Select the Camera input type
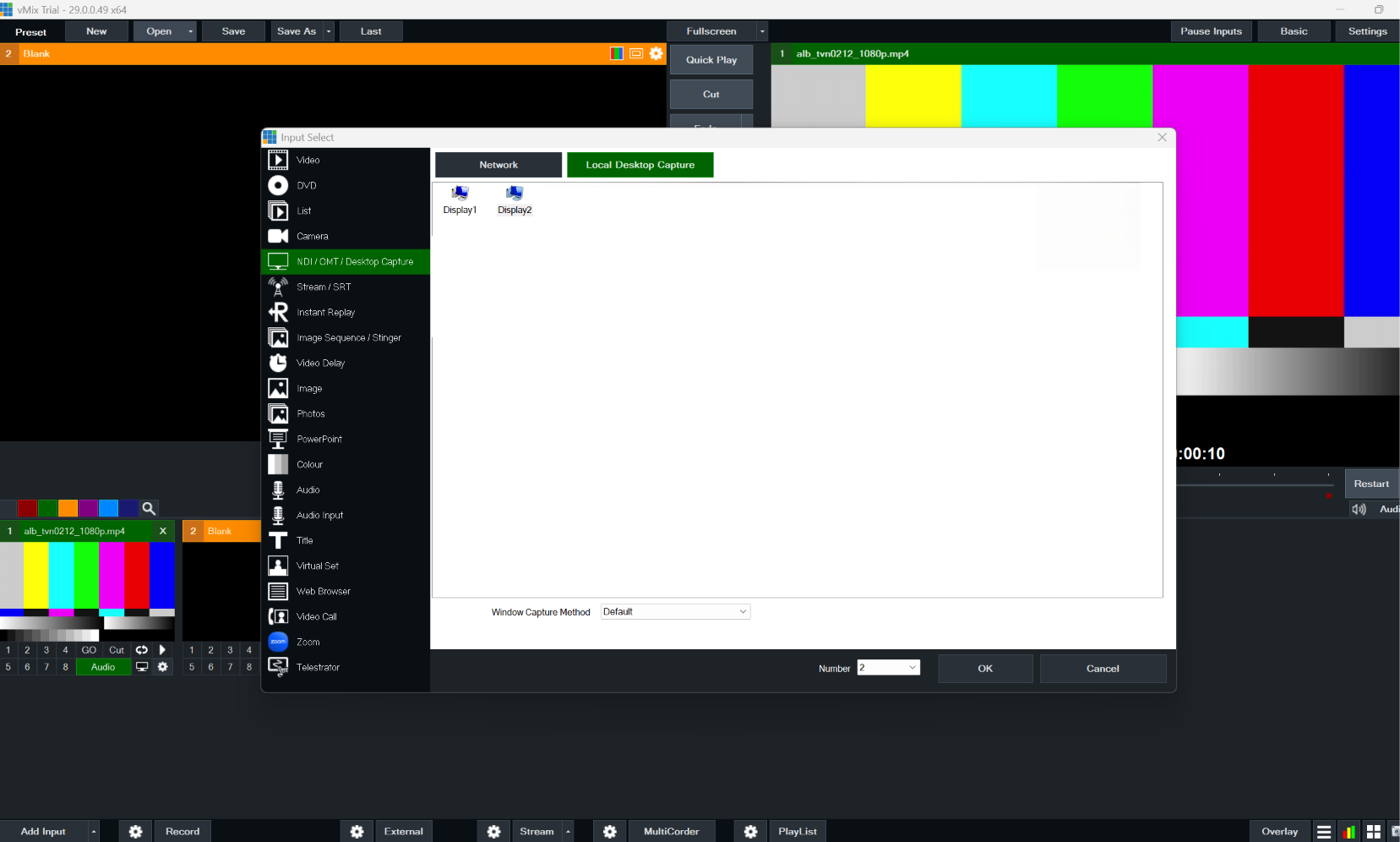1400x842 pixels. coord(346,236)
